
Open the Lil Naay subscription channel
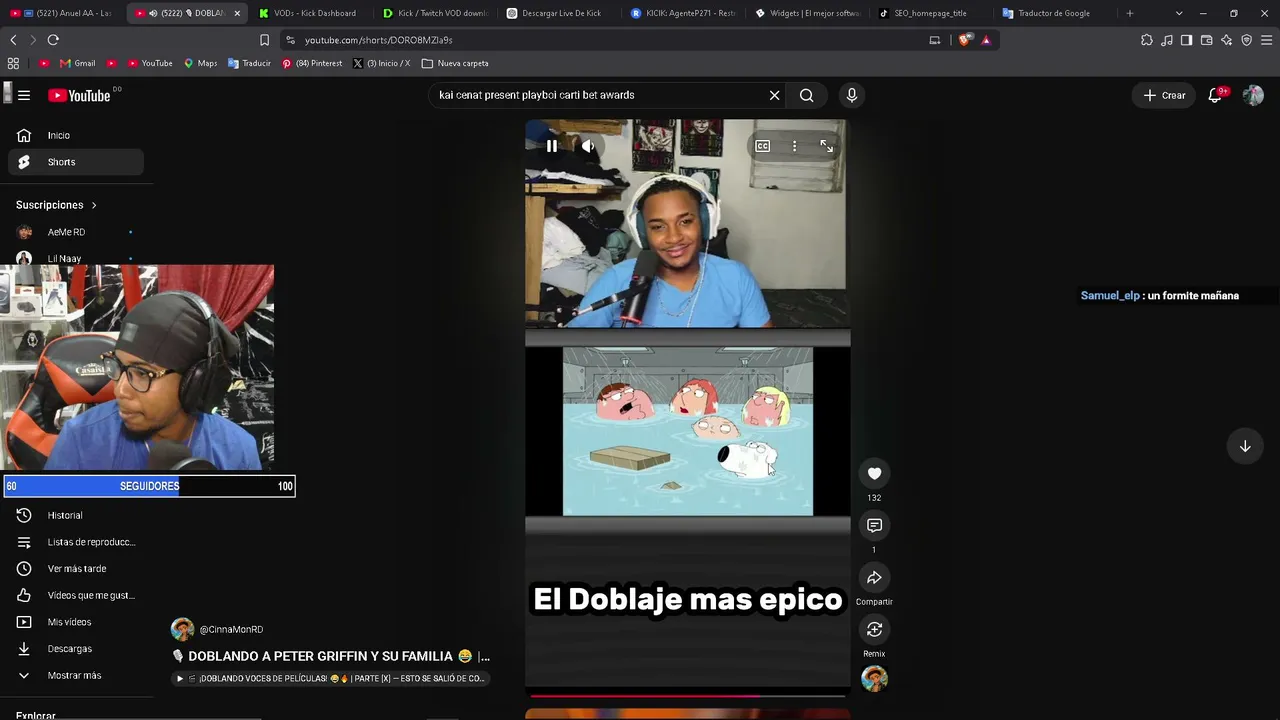click(76, 258)
